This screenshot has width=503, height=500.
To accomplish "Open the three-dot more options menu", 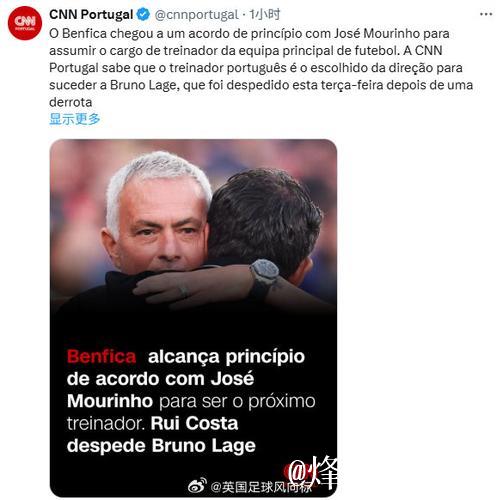I will 486,14.
